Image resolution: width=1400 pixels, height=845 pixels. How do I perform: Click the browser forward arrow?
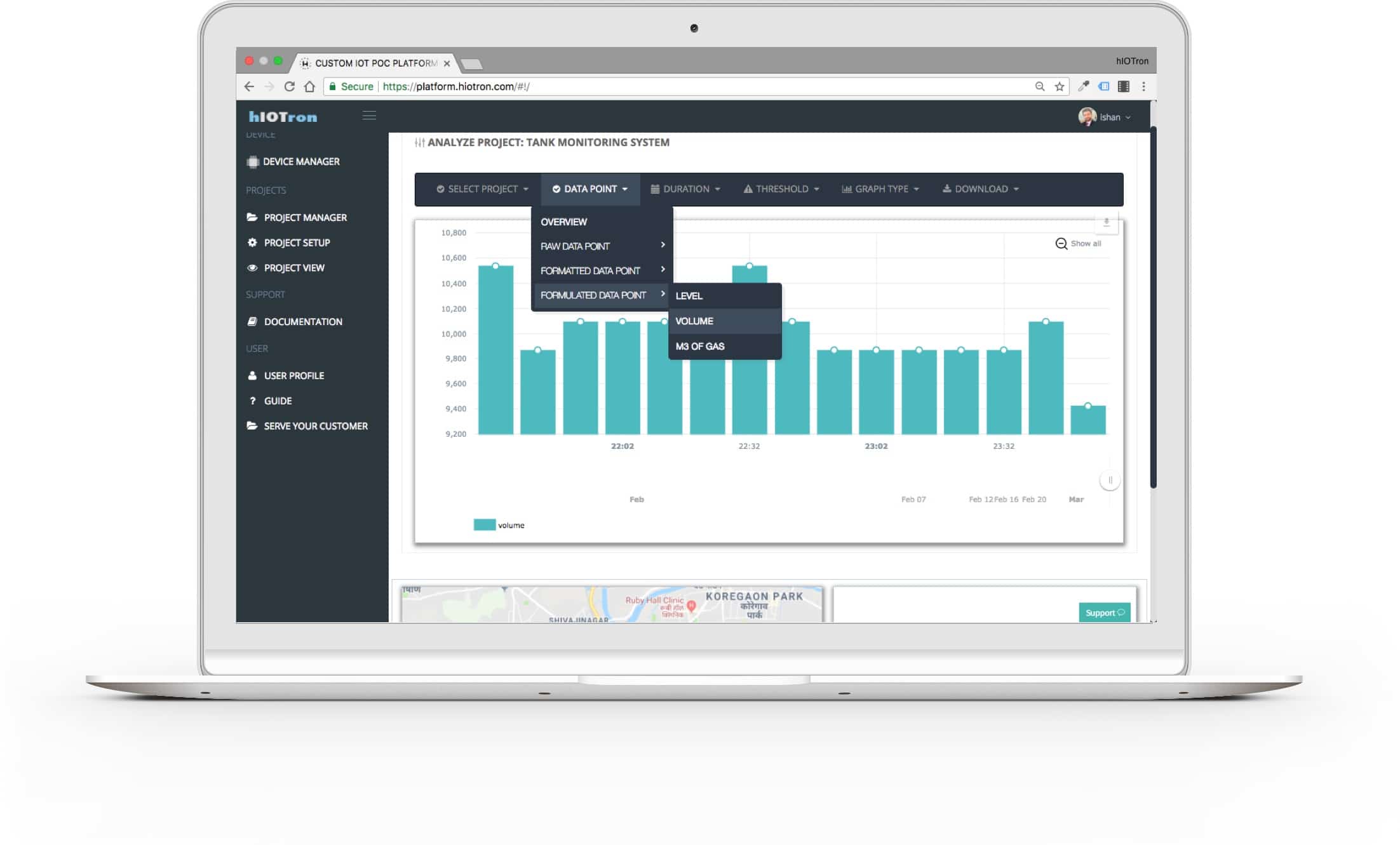point(269,86)
